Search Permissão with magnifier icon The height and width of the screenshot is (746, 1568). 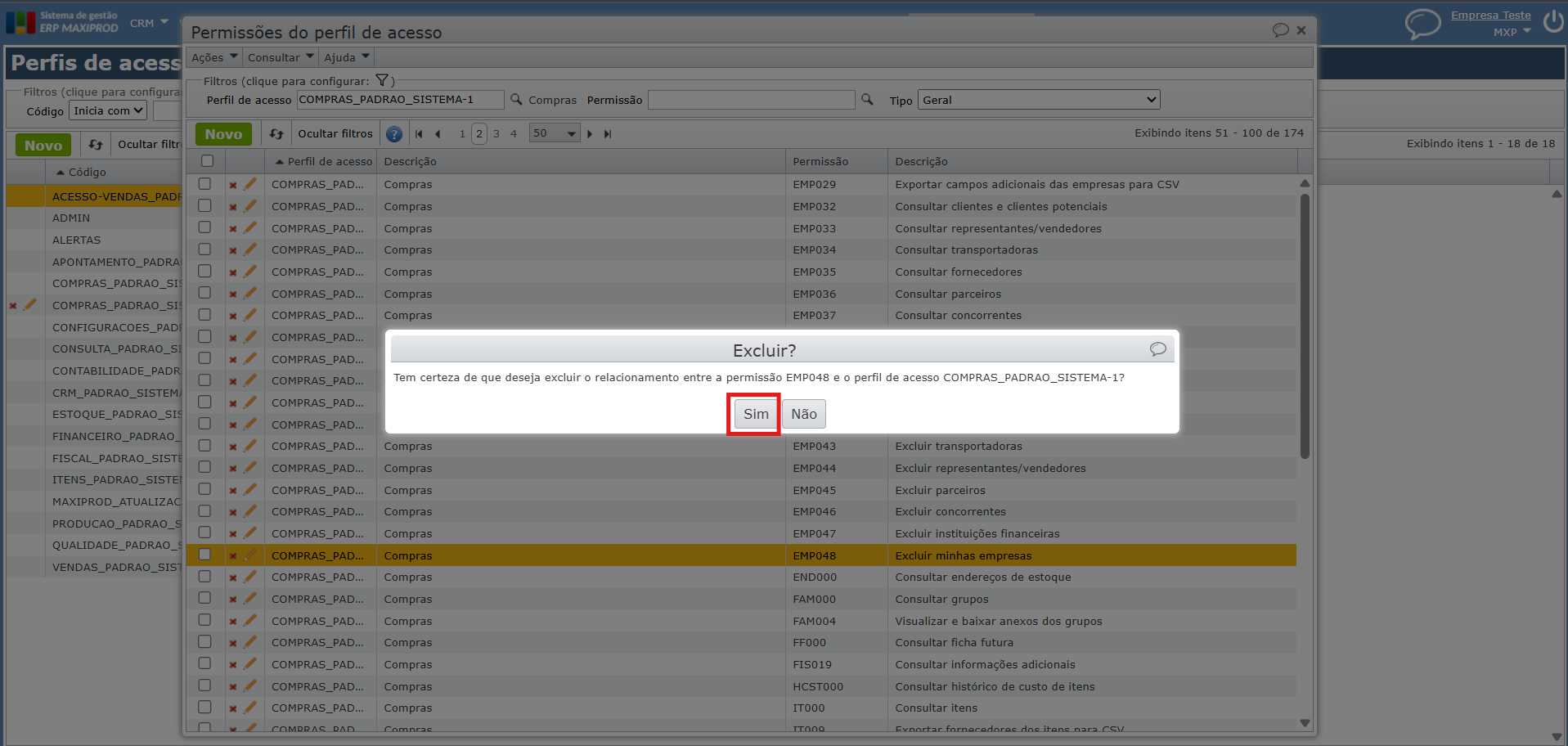click(x=867, y=100)
